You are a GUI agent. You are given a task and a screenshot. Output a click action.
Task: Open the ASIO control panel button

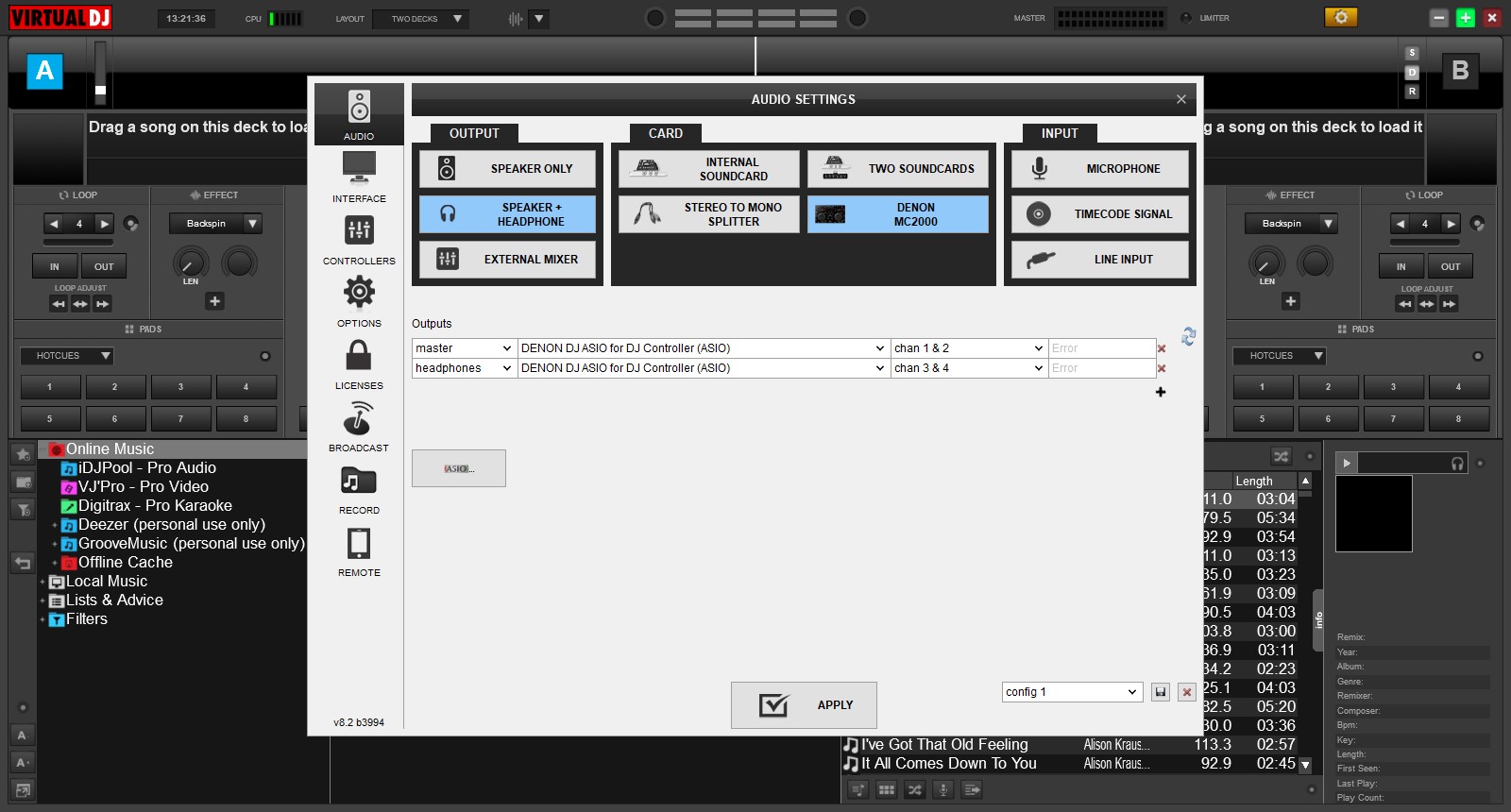click(x=459, y=468)
